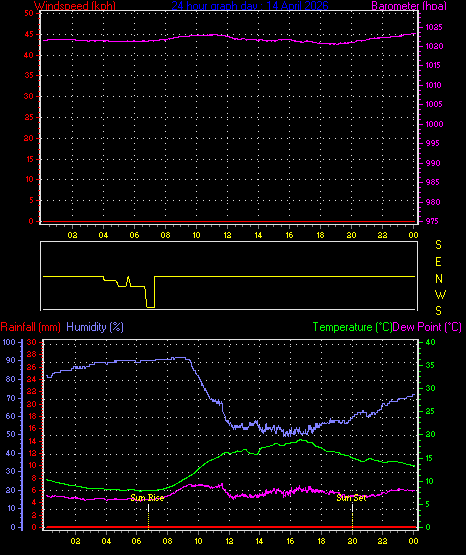Viewport: 466px width, 555px height.
Task: Click the 26 value on rainfall axis
Action: (31, 367)
